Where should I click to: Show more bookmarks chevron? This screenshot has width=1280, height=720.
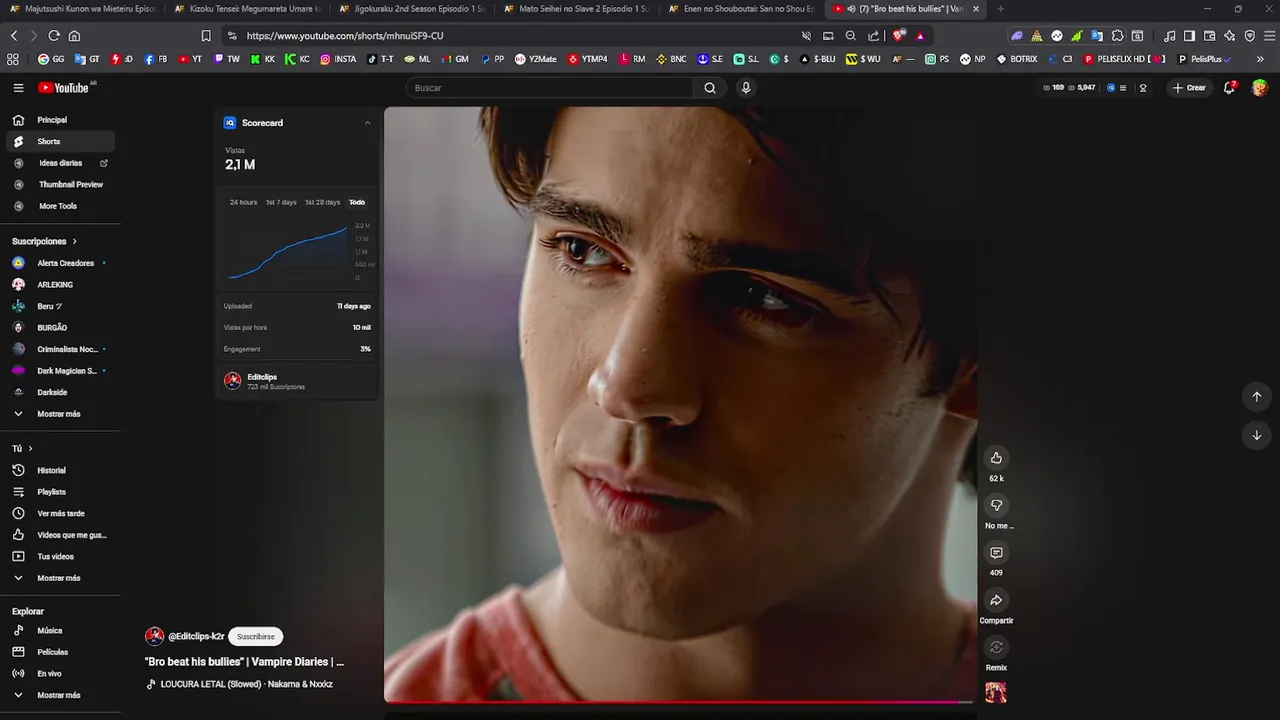tap(1260, 59)
